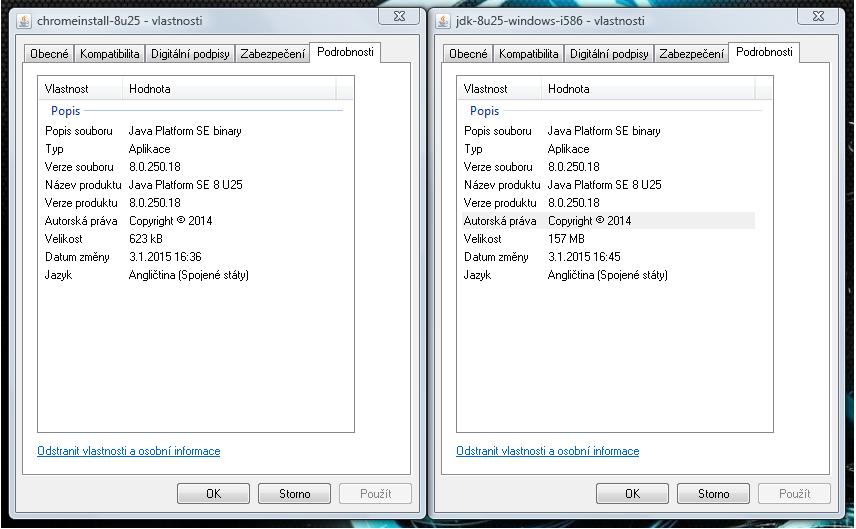
Task: Open Digitální podpisy tab in chromeinstall-8u25 window
Action: point(190,54)
